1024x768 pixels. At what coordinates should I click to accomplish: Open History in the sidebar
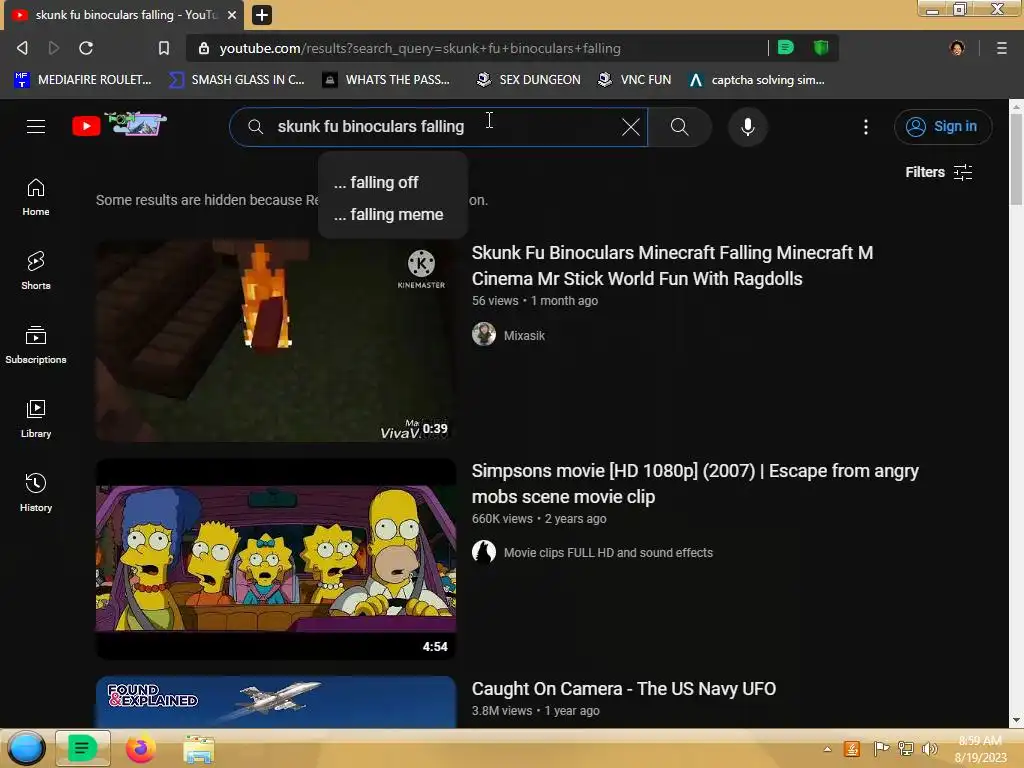[36, 492]
